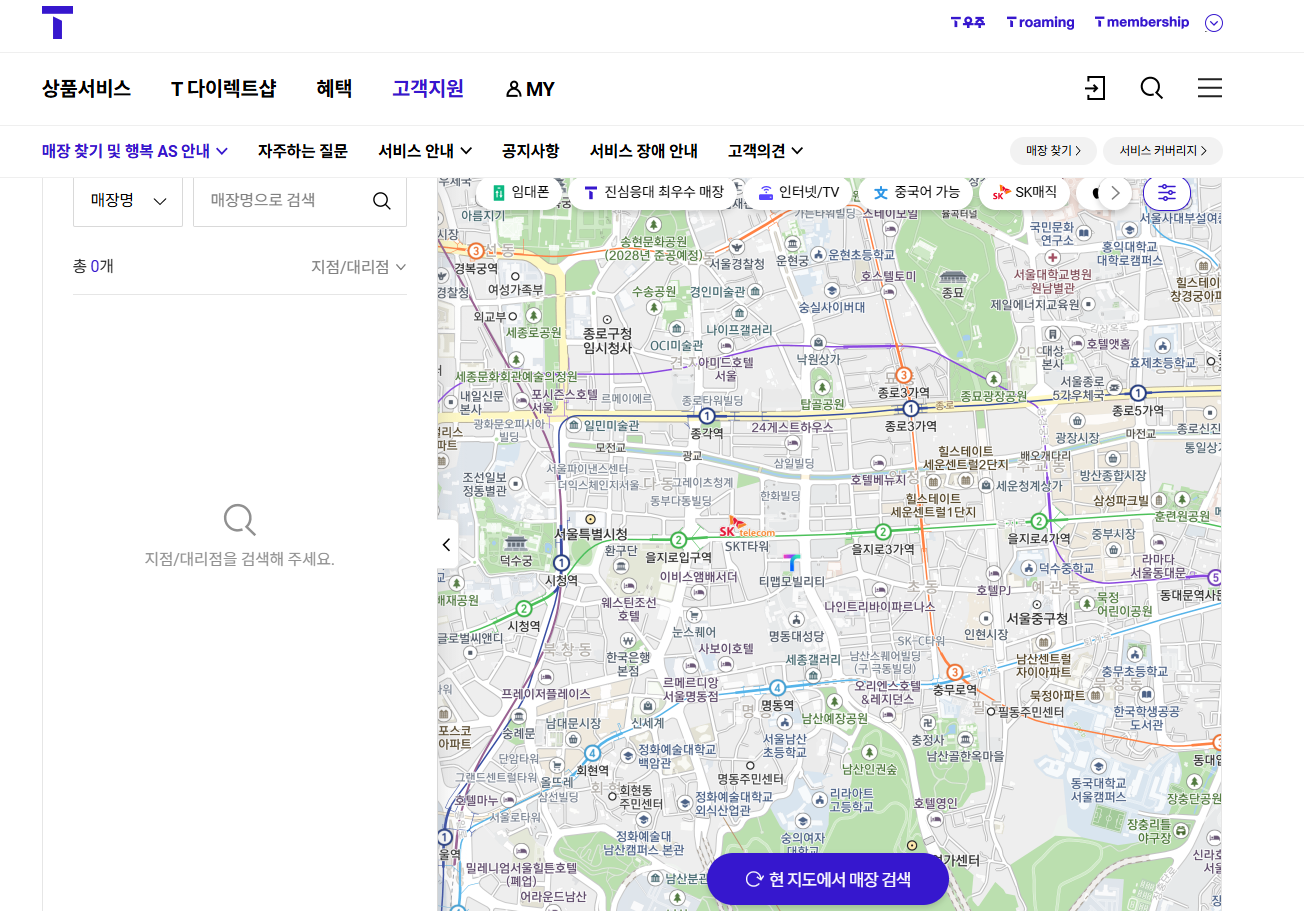The width and height of the screenshot is (1304, 911).
Task: Toggle the 임대폰 filter chip
Action: [519, 192]
